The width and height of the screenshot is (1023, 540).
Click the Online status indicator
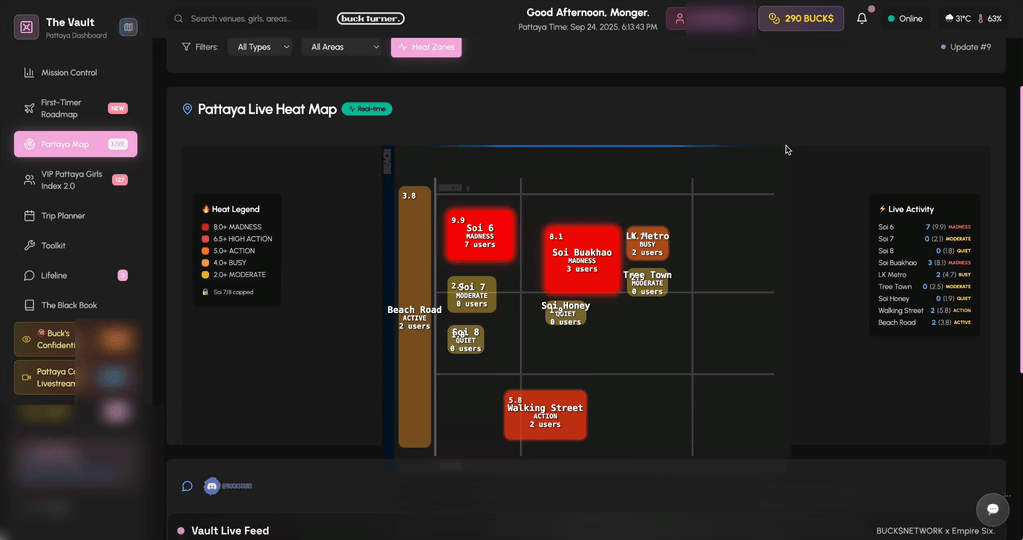905,18
